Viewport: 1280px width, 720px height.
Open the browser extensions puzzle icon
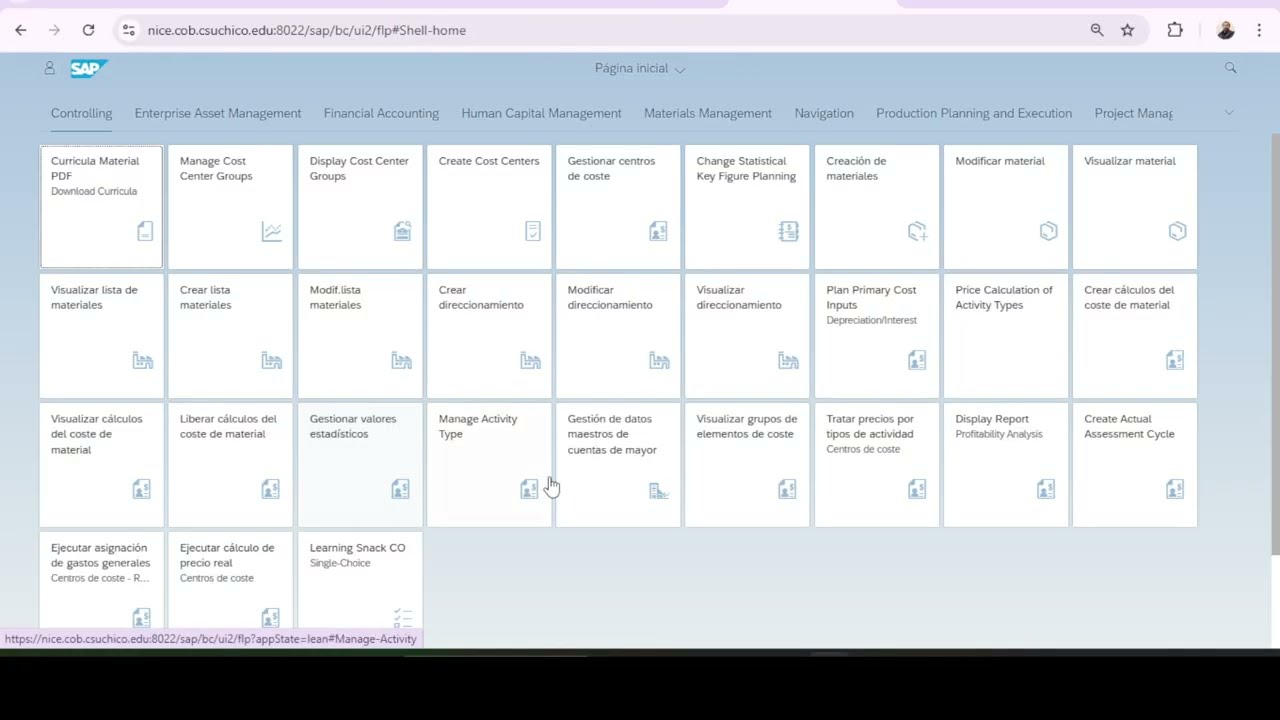tap(1175, 30)
